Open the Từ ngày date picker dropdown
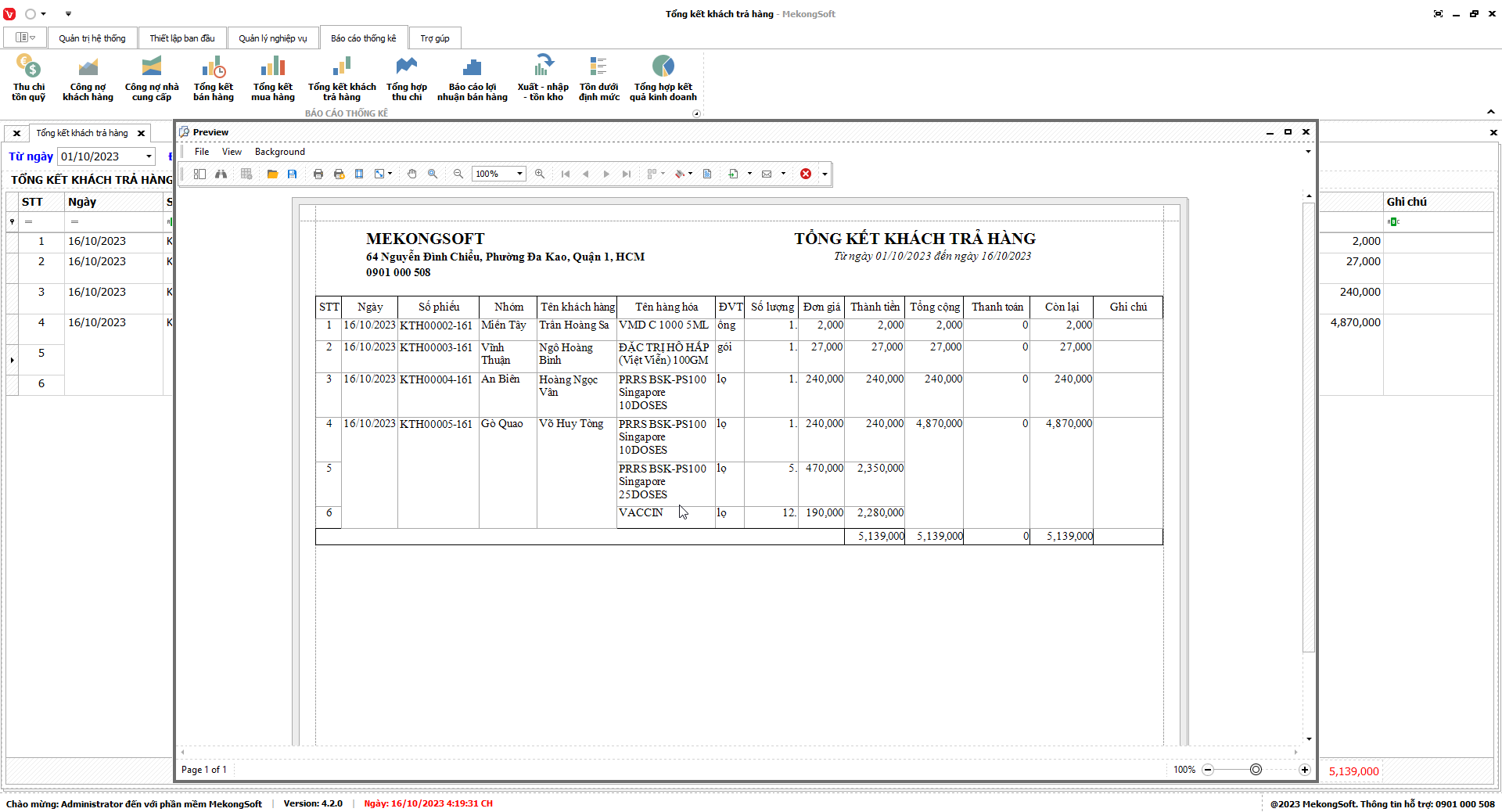 [x=149, y=156]
